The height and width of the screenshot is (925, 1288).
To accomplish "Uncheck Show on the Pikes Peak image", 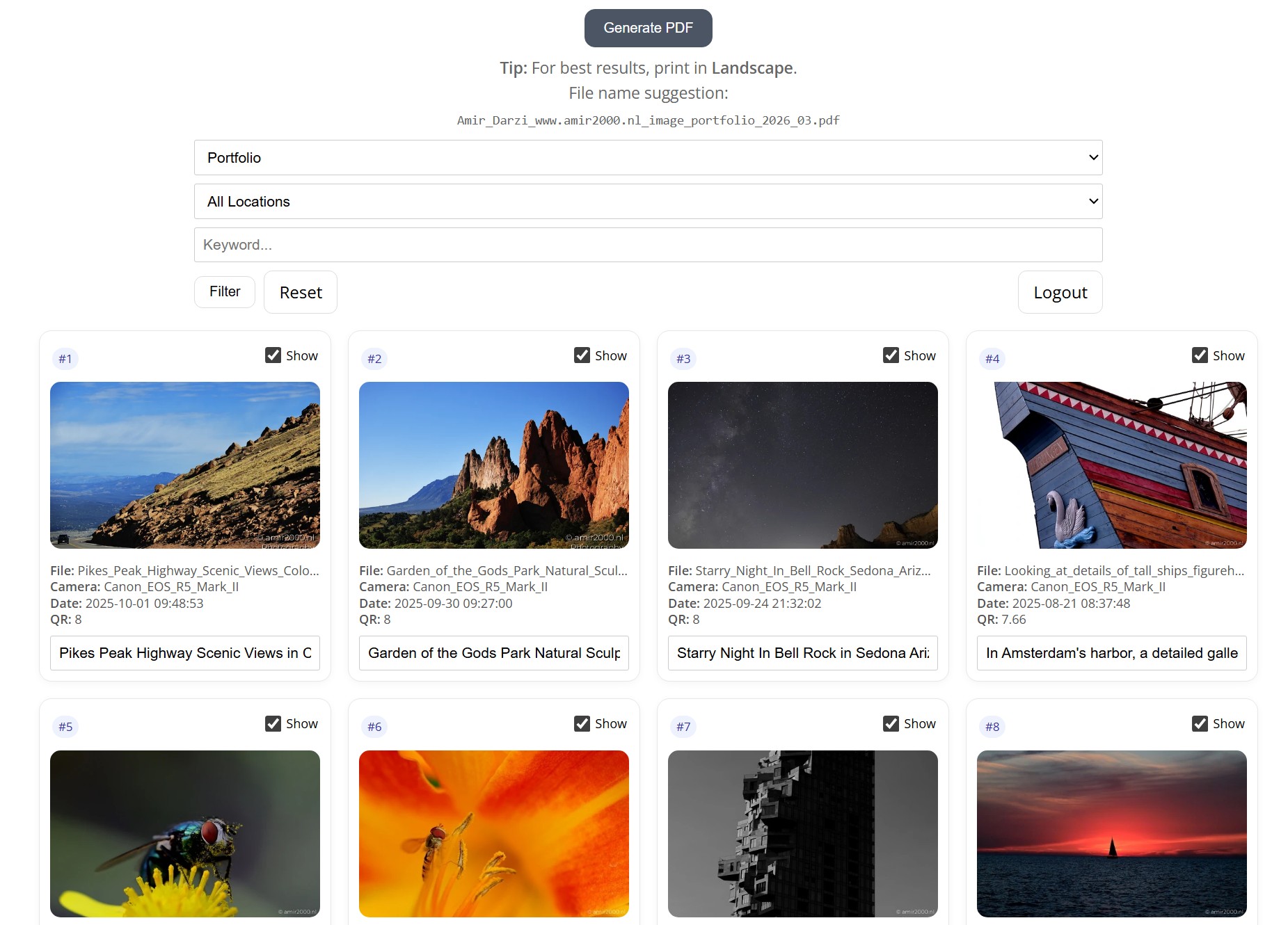I will (x=272, y=355).
